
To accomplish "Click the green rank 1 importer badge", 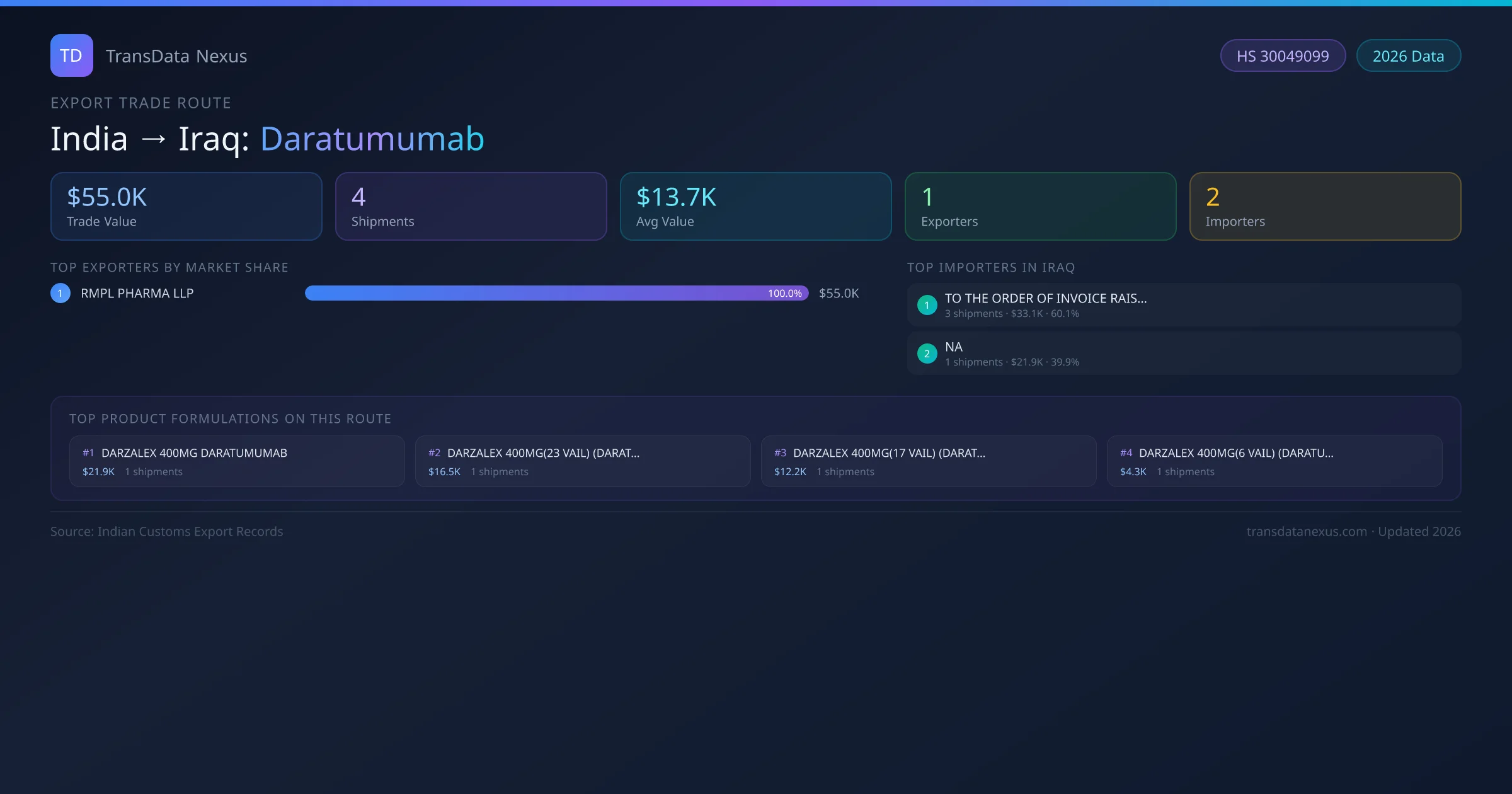I will coord(927,305).
